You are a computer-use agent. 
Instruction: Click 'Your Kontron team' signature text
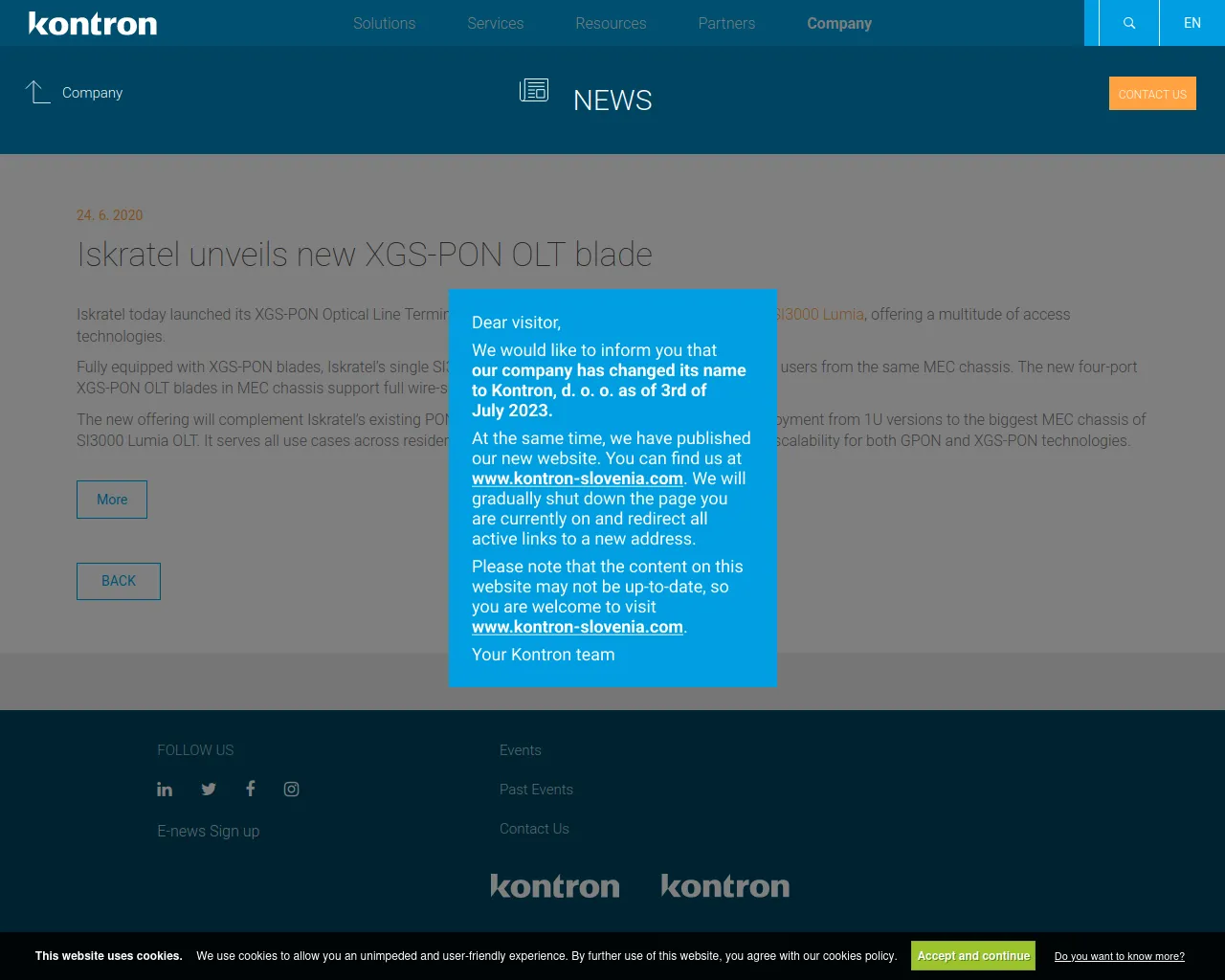click(544, 655)
